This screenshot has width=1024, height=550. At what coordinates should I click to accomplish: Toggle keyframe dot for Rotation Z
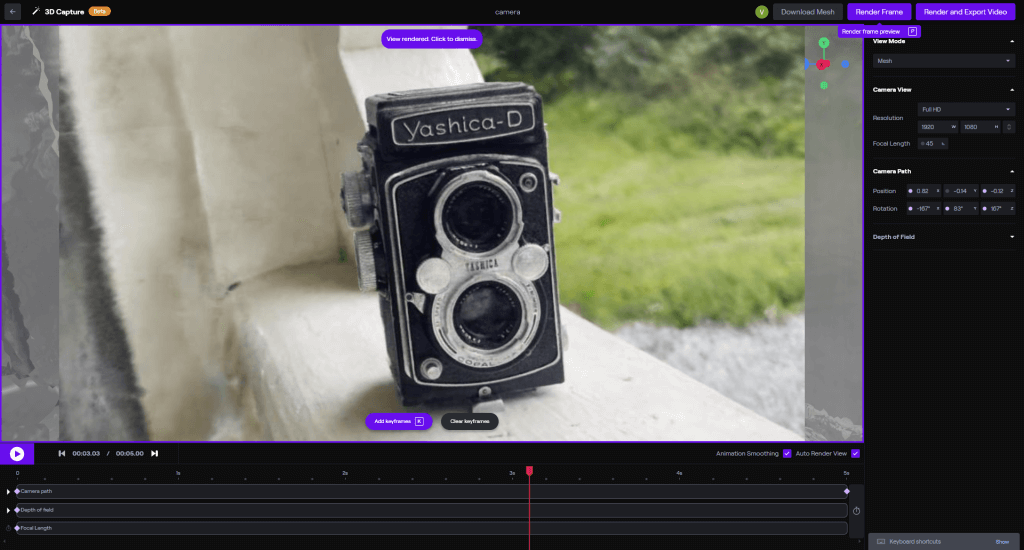pos(985,209)
